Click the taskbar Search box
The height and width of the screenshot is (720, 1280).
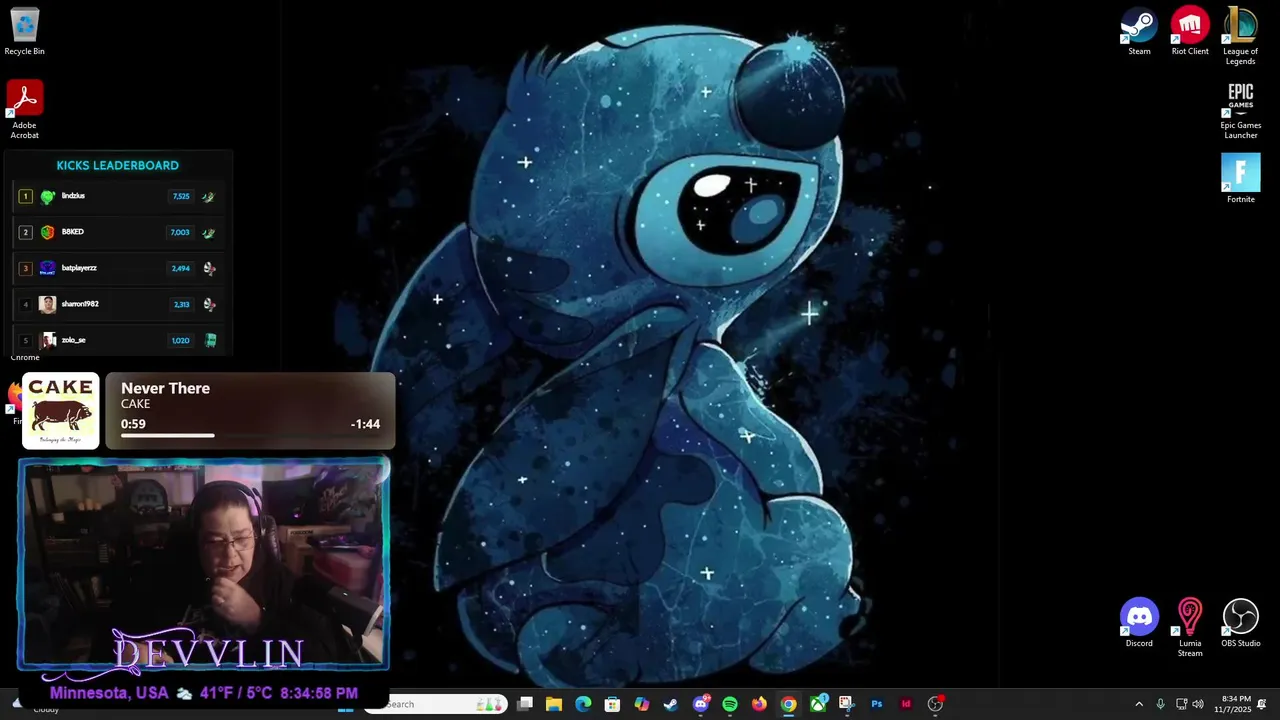point(436,704)
